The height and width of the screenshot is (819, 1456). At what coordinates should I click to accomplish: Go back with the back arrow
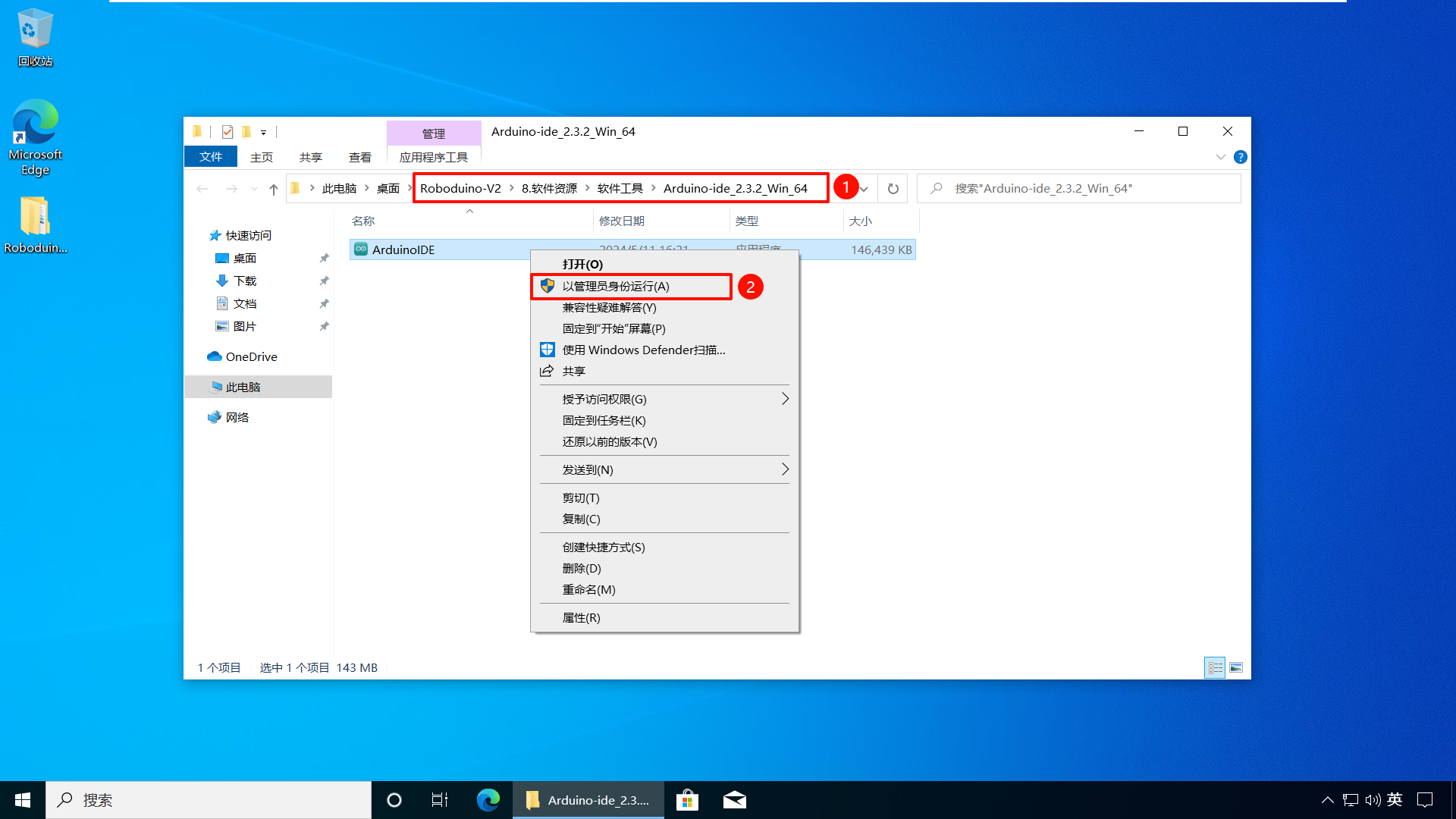[x=202, y=189]
